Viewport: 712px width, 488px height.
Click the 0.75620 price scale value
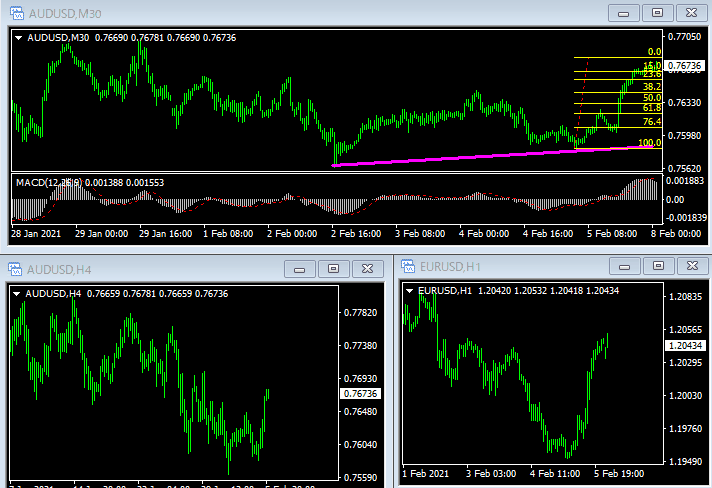click(685, 169)
